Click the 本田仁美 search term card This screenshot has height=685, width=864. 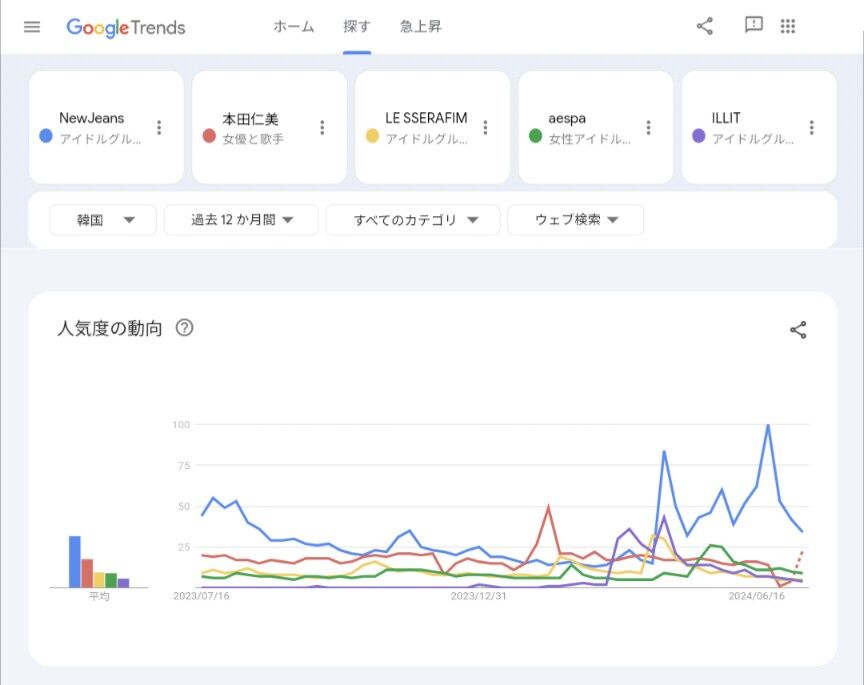click(x=269, y=127)
